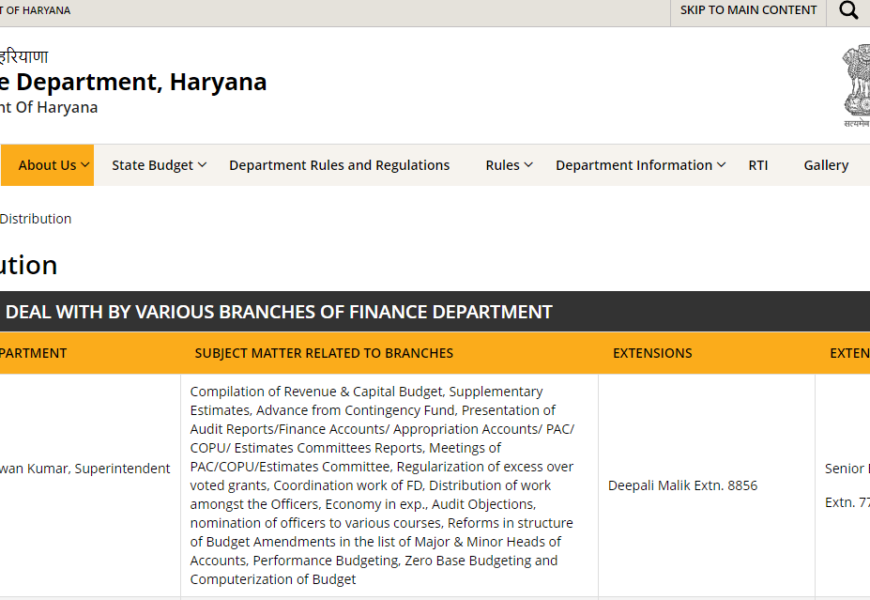870x600 pixels.
Task: Click the Department, Haryana site title
Action: point(133,82)
